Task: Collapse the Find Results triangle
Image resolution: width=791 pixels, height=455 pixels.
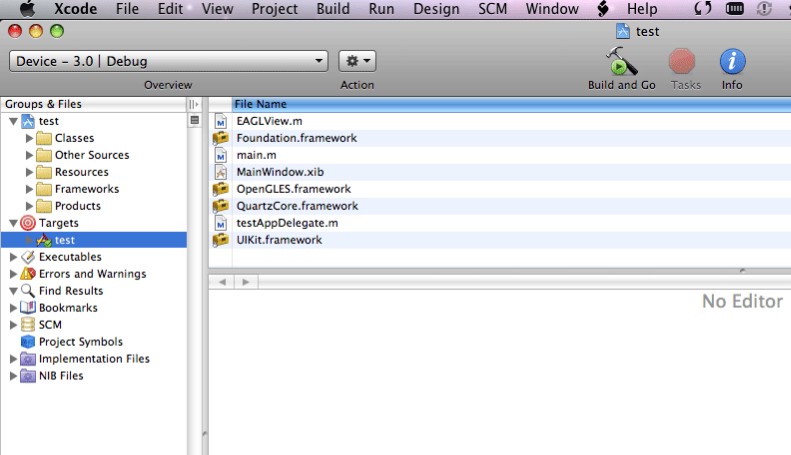Action: (14, 291)
